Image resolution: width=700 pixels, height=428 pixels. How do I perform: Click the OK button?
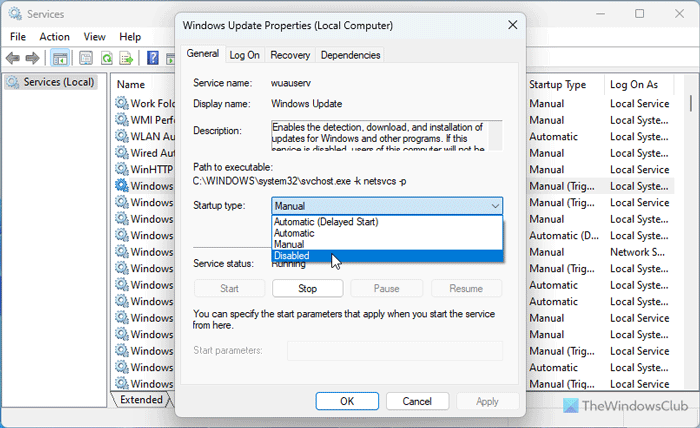click(x=347, y=401)
